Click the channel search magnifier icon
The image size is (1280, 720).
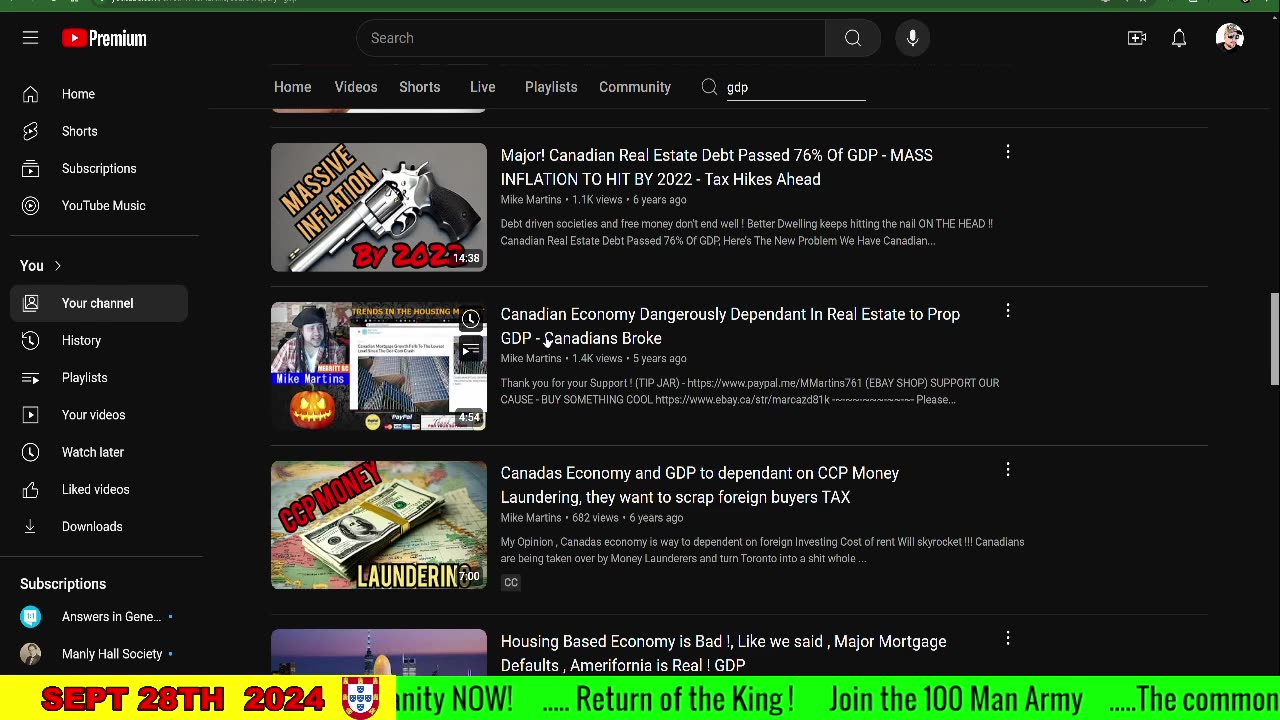pos(709,87)
